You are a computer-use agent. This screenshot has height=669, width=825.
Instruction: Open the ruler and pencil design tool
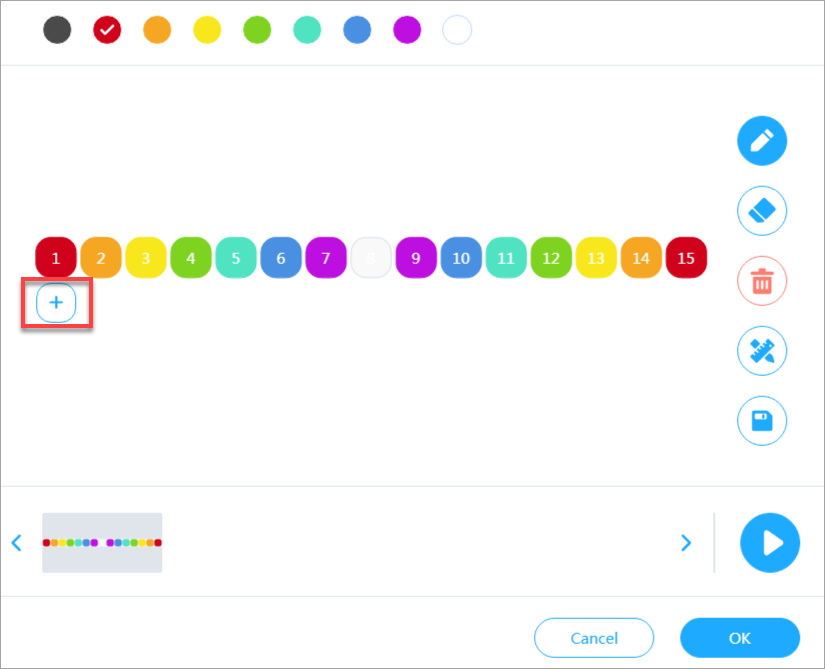pyautogui.click(x=762, y=351)
